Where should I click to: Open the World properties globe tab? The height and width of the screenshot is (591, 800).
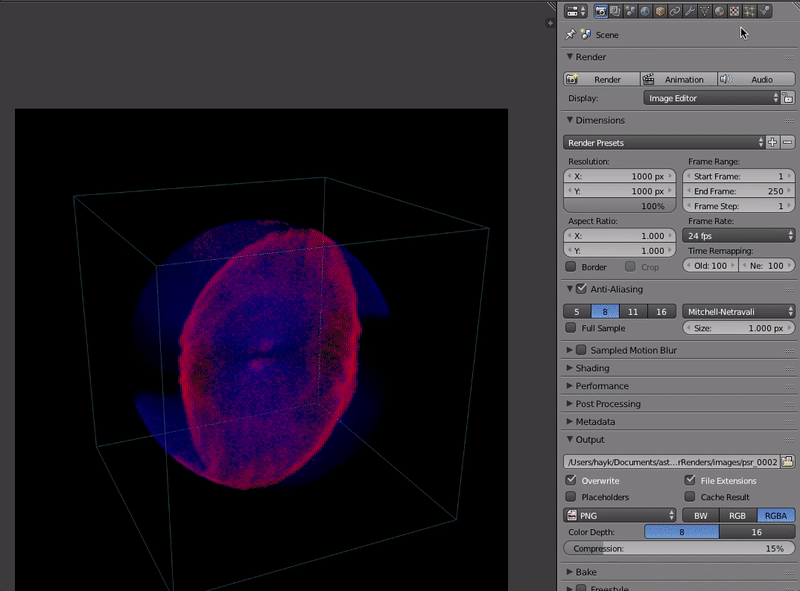click(x=645, y=11)
